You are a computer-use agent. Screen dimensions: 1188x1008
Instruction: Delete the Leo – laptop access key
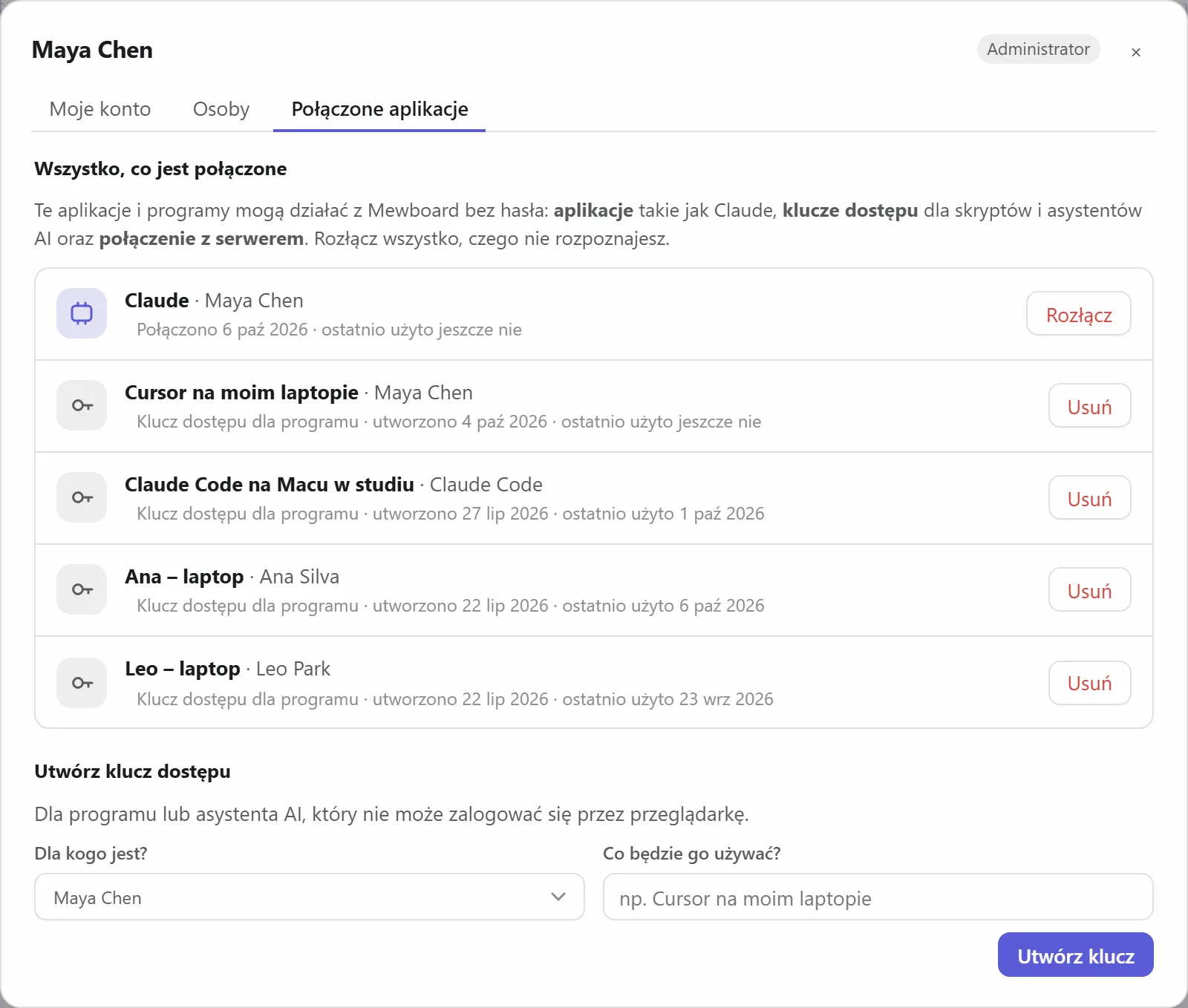[1089, 683]
